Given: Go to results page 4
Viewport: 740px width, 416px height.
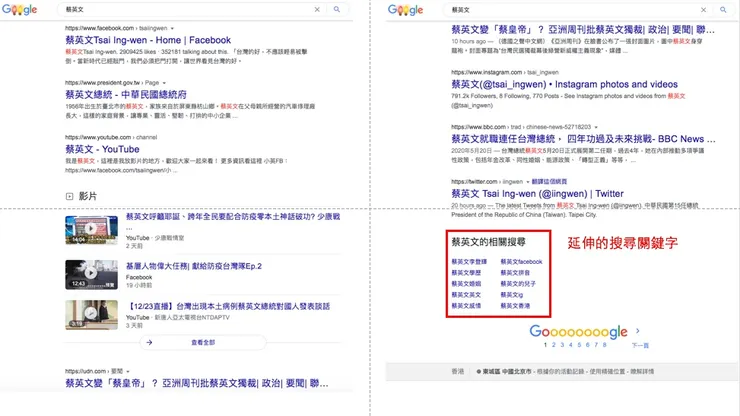Looking at the screenshot, I should pos(571,345).
